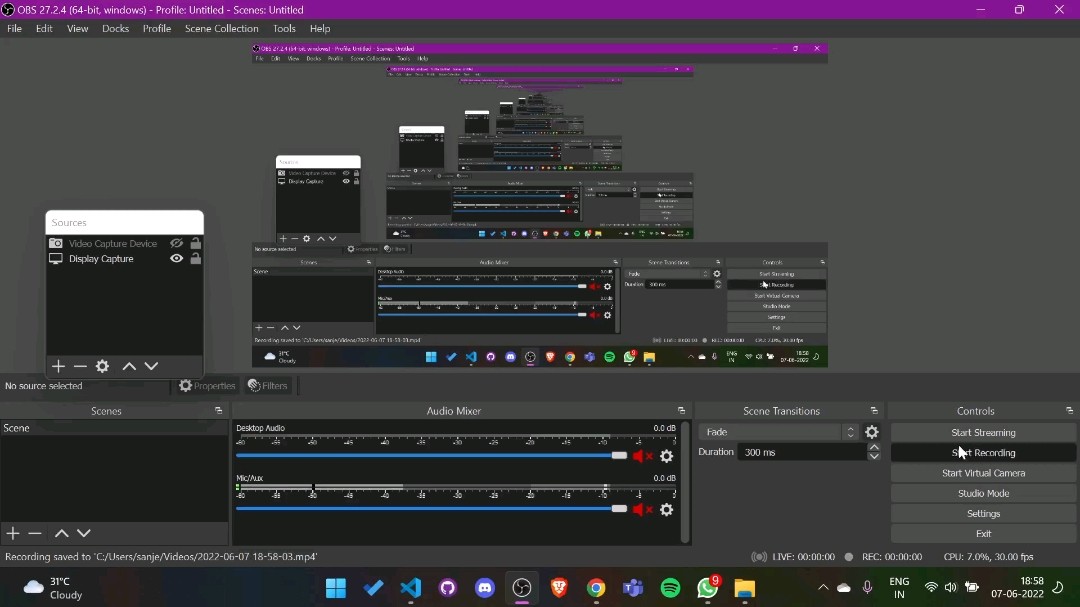
Task: Click Audio Mixer vertical scrollbar
Action: point(685,482)
